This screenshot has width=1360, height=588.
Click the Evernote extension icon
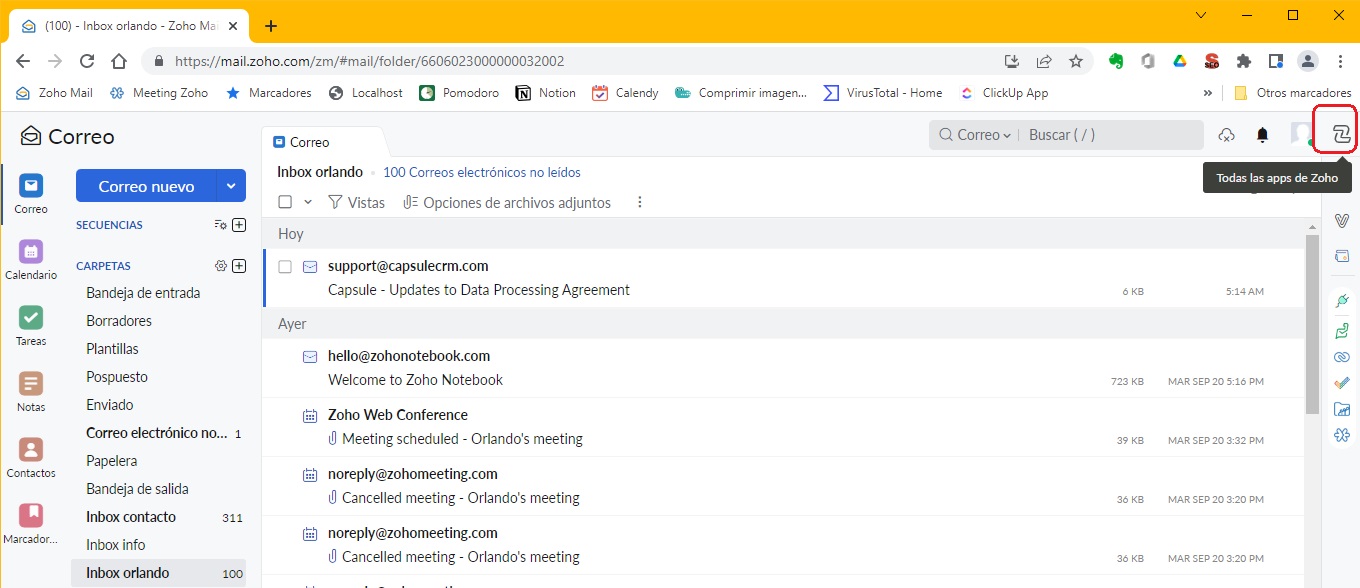pyautogui.click(x=1116, y=61)
